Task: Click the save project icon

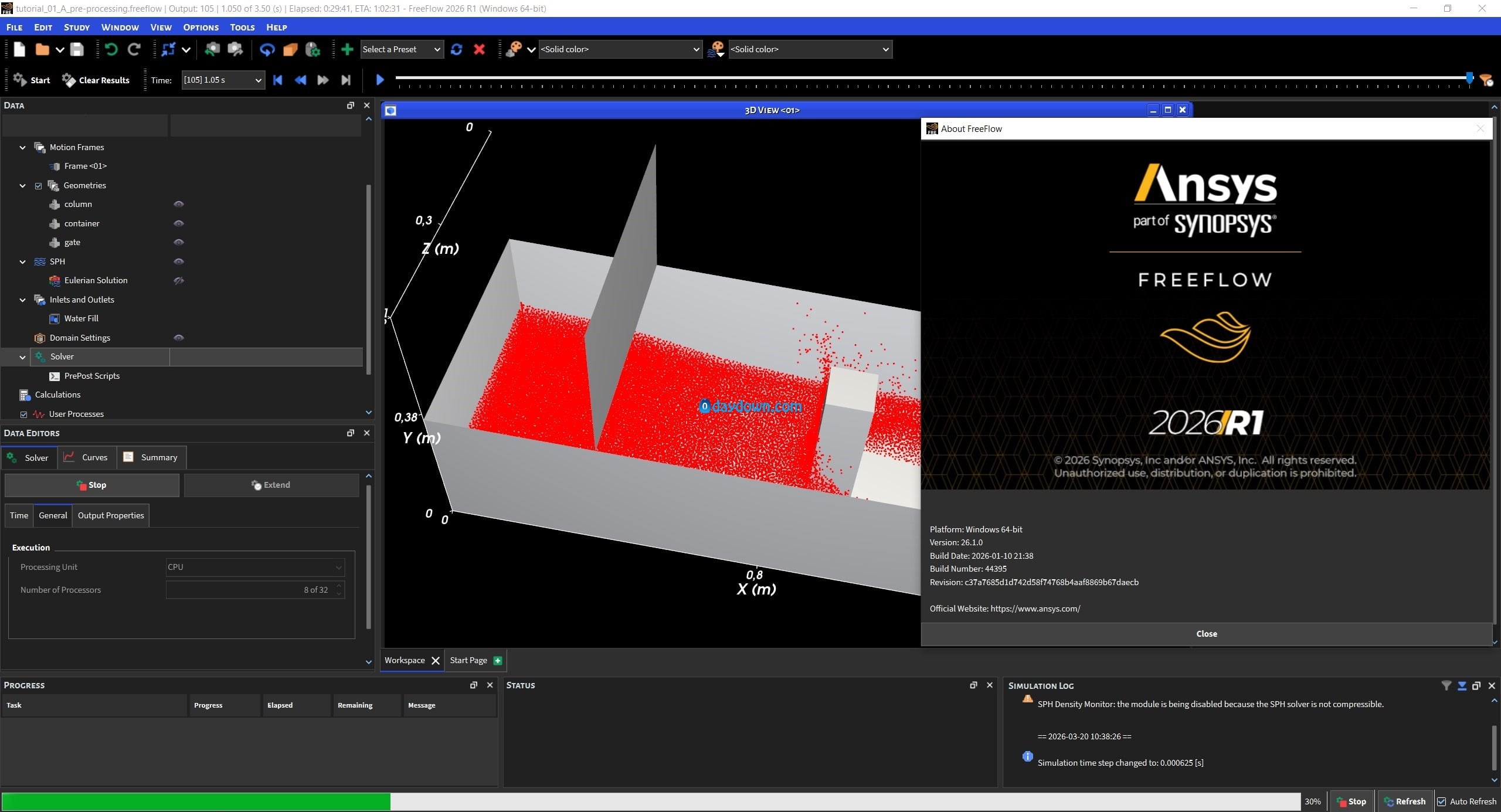Action: pyautogui.click(x=77, y=49)
